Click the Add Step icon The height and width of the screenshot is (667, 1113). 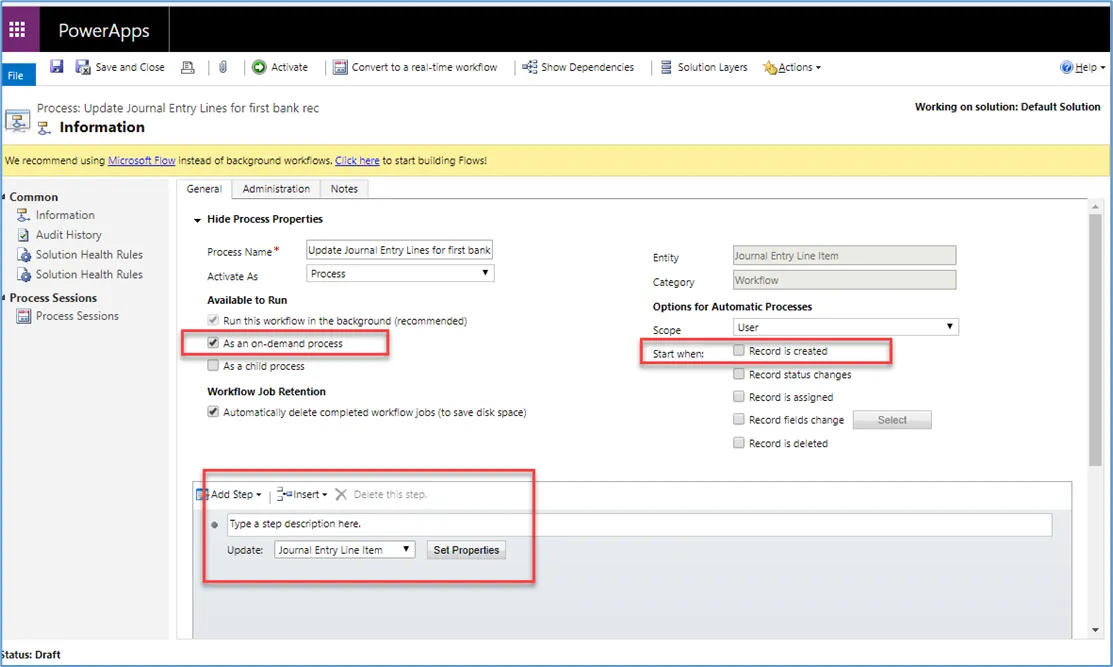[x=202, y=495]
